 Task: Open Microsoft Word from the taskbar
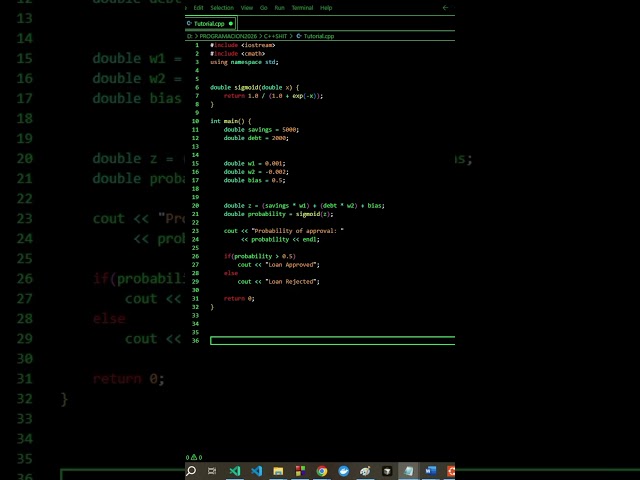[x=430, y=471]
